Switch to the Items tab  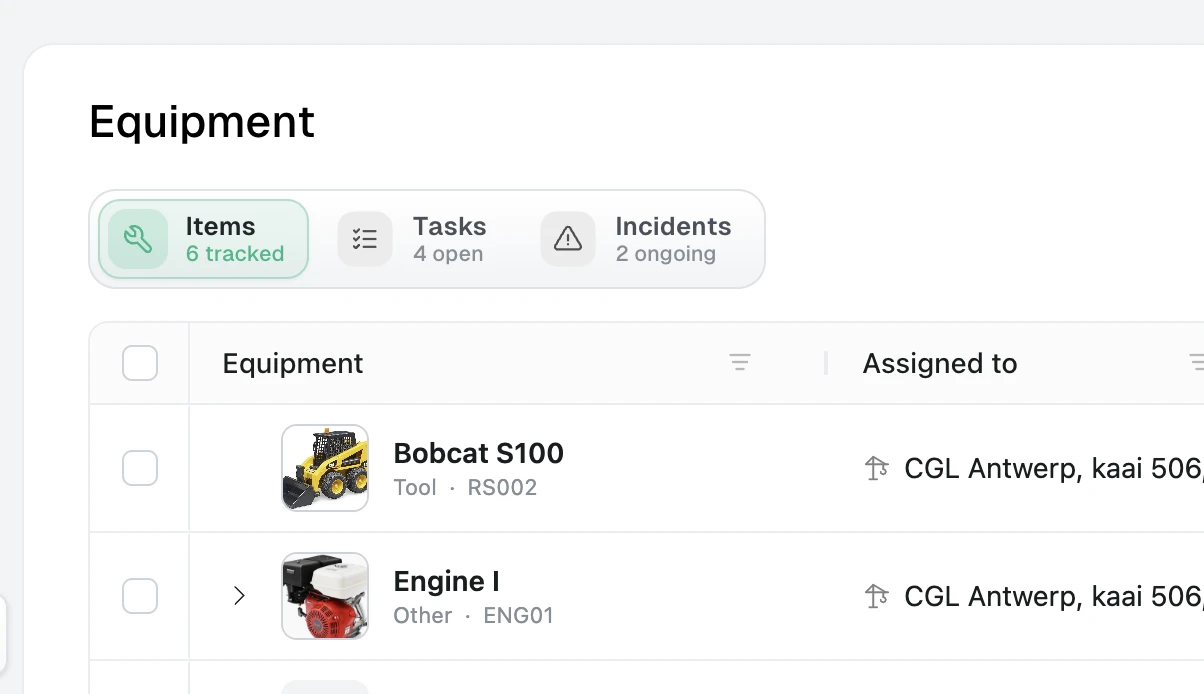(203, 239)
